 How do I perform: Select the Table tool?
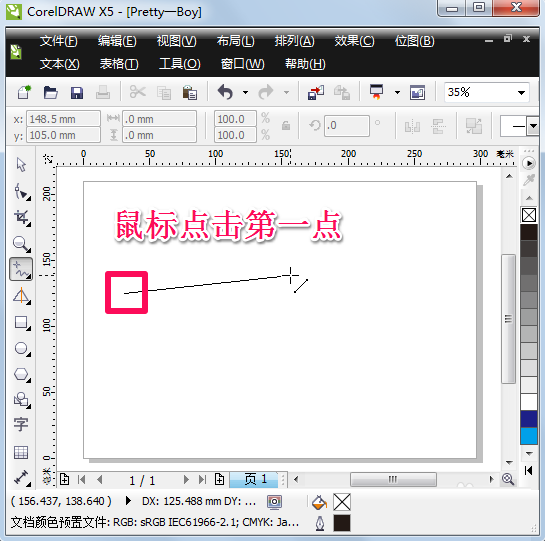click(21, 452)
